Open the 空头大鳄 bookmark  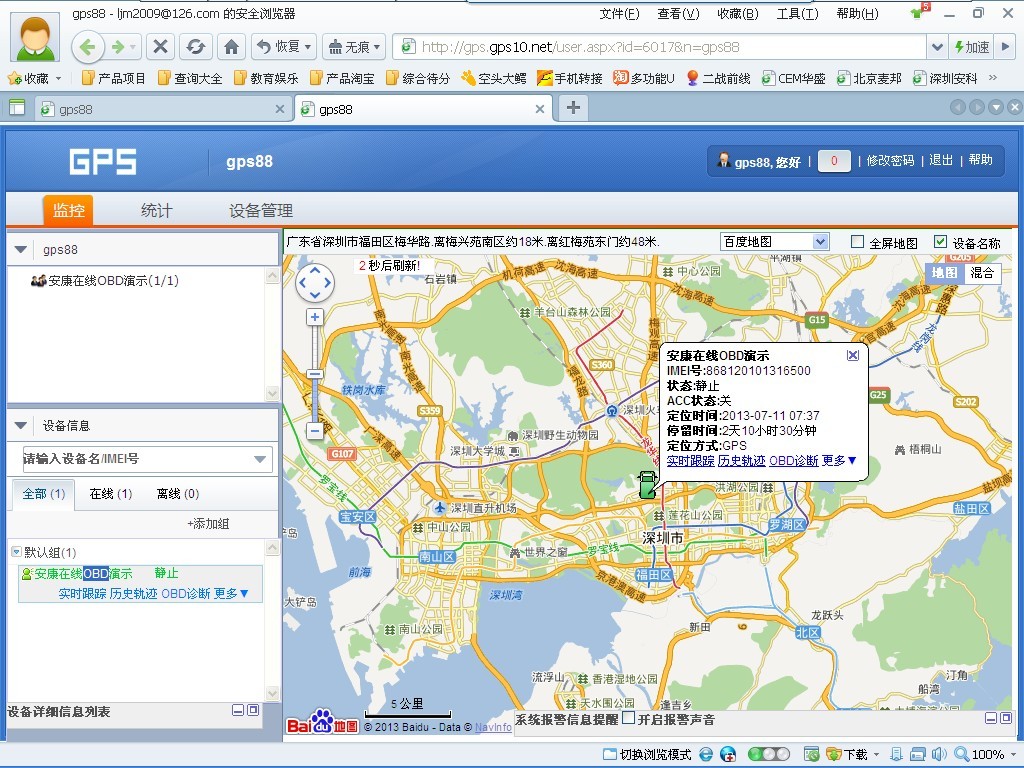pyautogui.click(x=494, y=78)
